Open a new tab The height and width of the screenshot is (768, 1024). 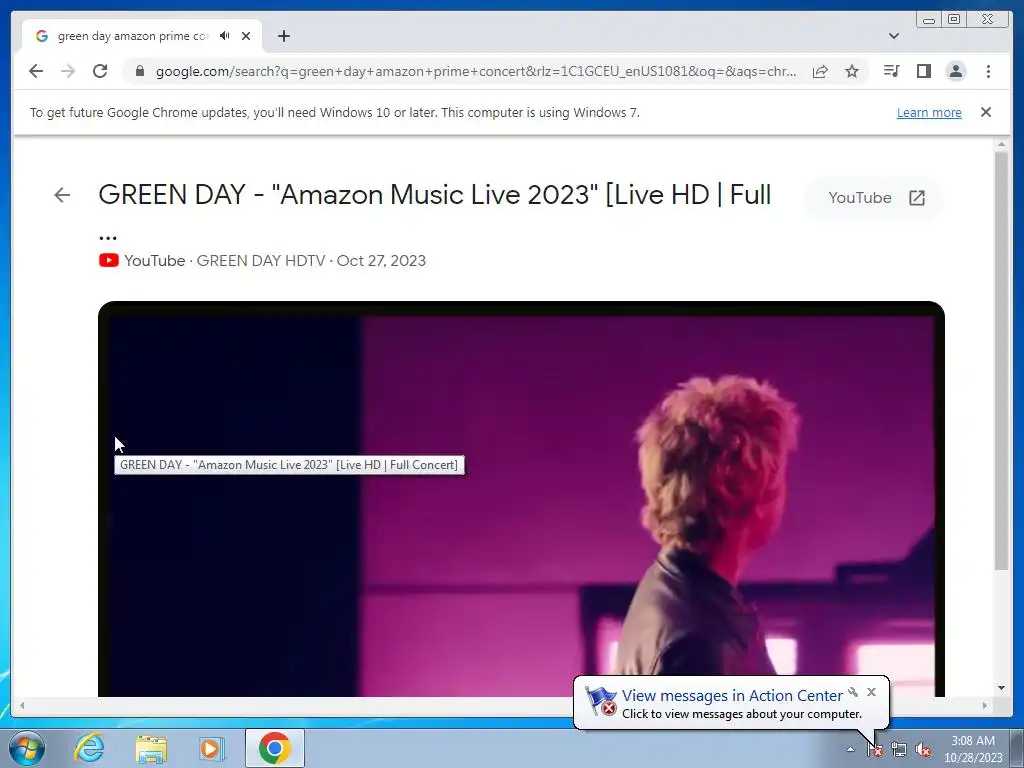[283, 36]
